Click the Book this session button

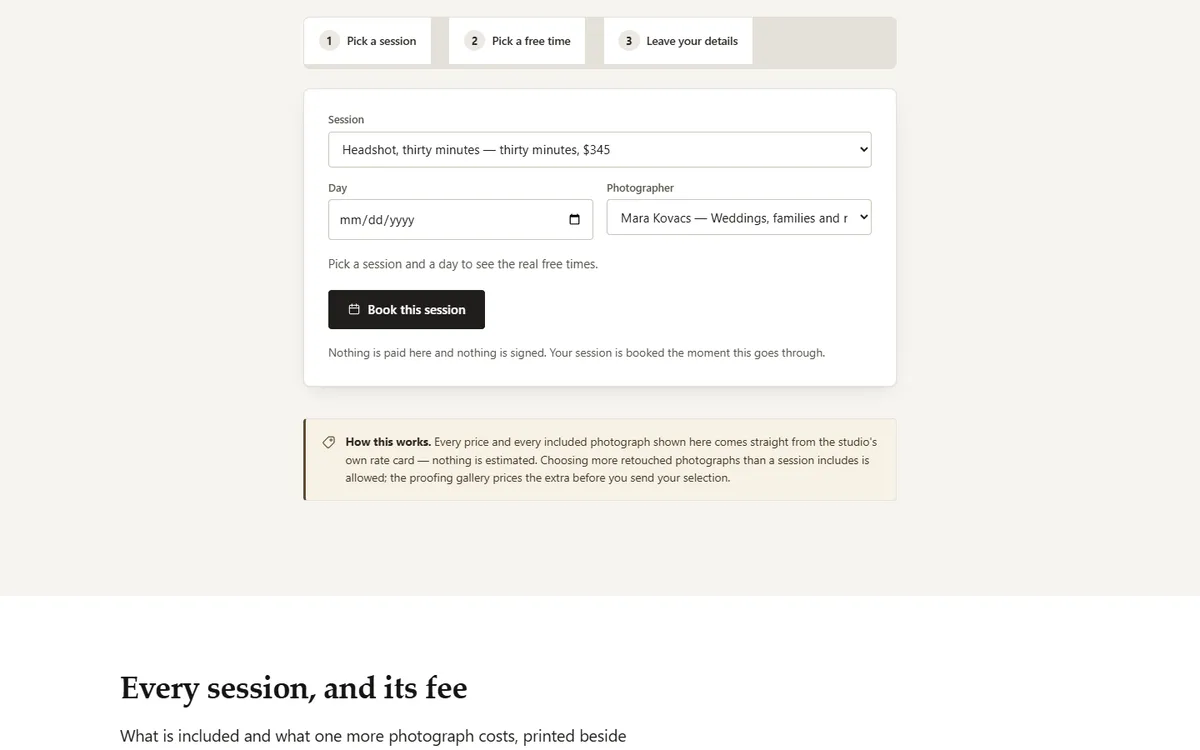pyautogui.click(x=406, y=310)
